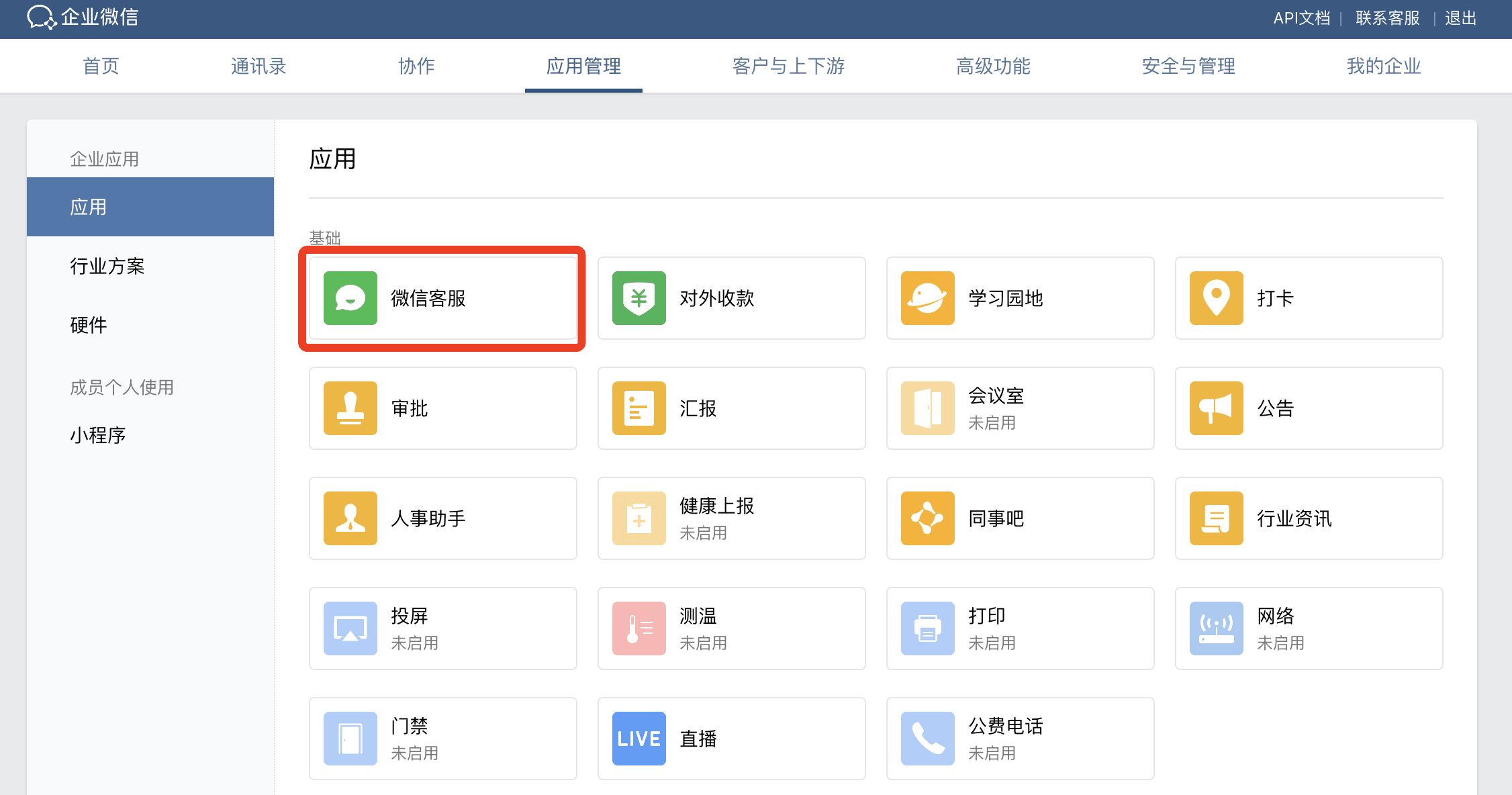Screen dimensions: 1512x795
Task: Click the 人事助手 person icon
Action: click(350, 518)
